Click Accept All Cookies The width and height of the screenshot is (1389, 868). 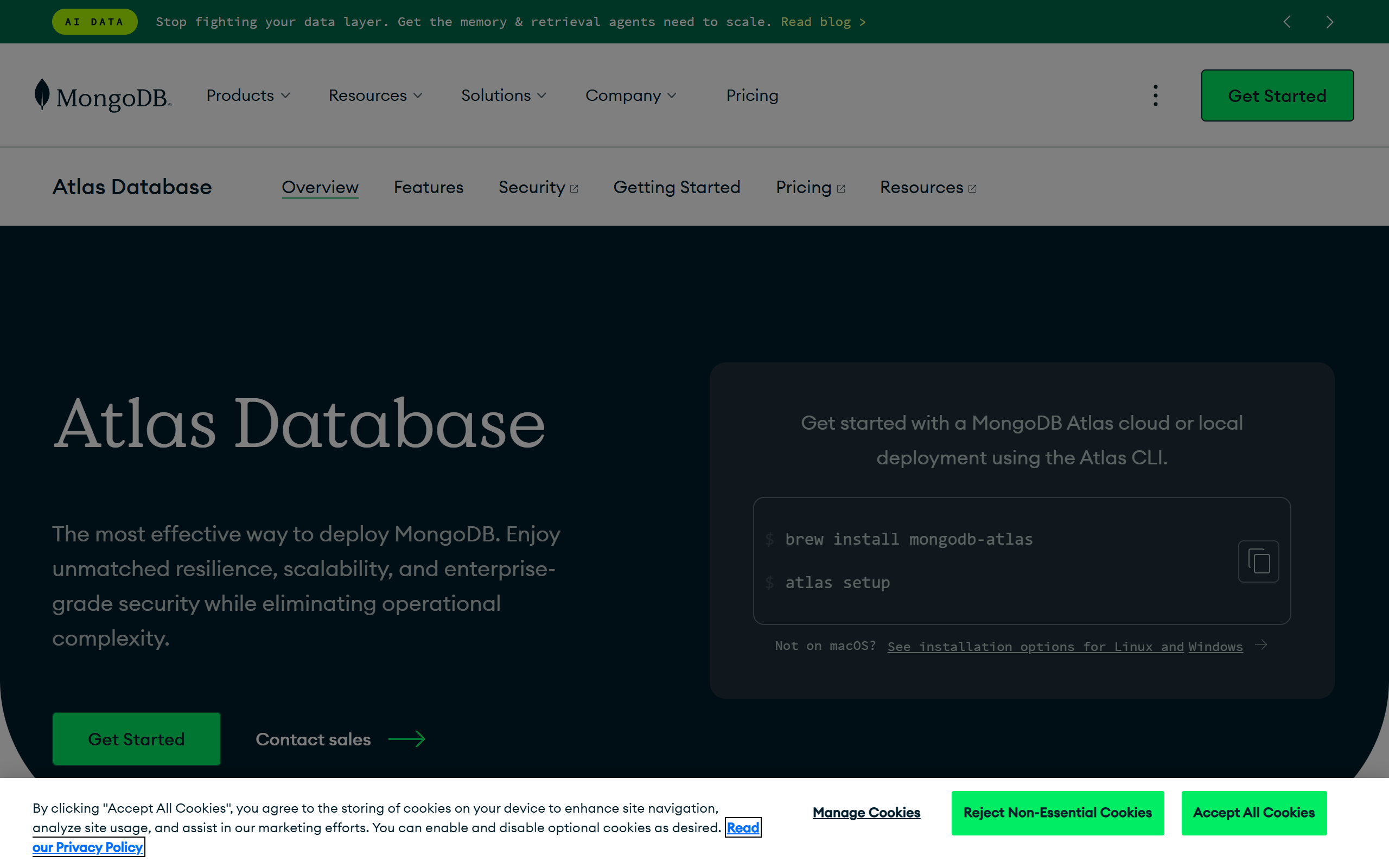pyautogui.click(x=1253, y=813)
